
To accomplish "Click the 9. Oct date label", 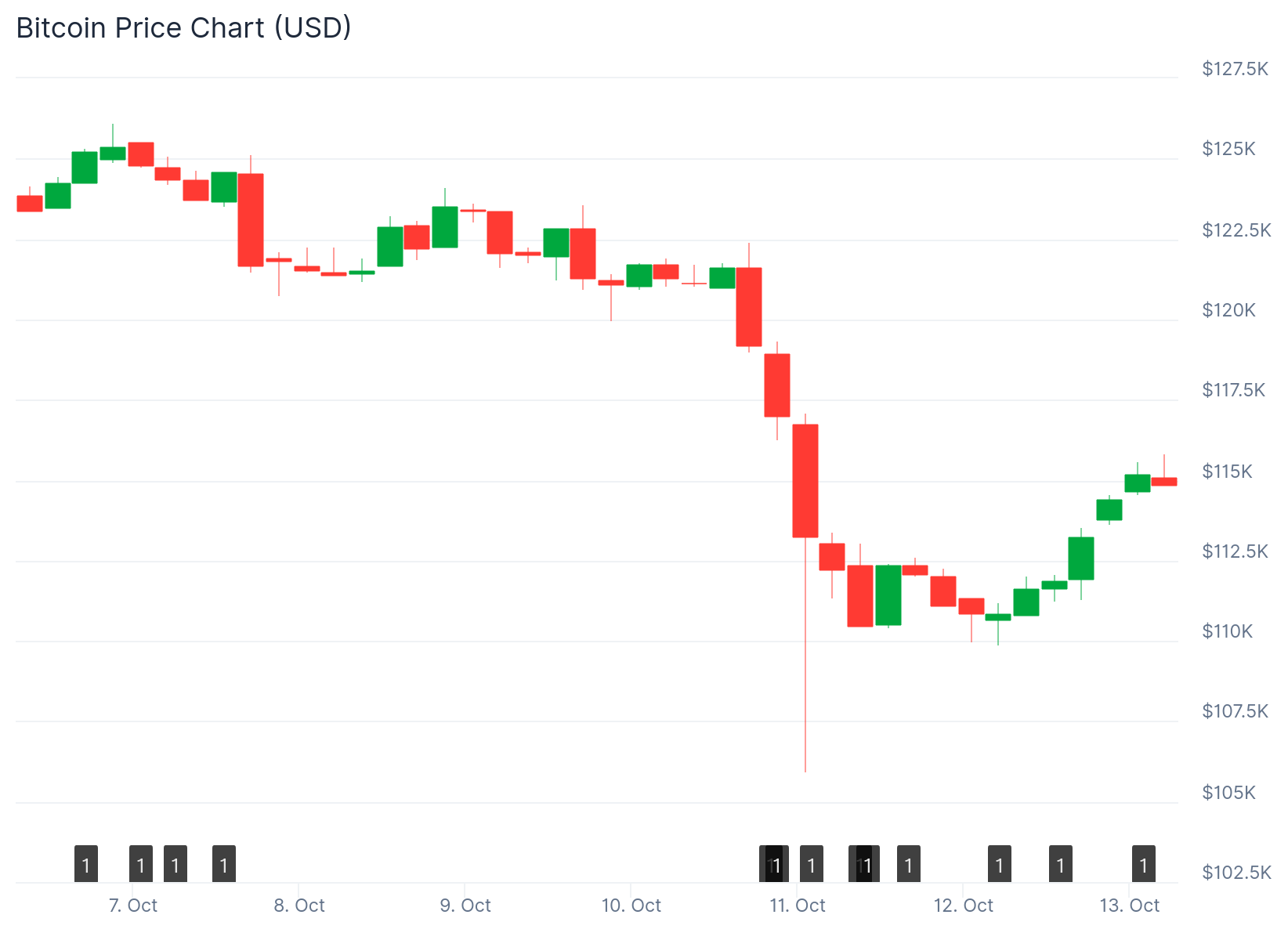I will coord(465,906).
